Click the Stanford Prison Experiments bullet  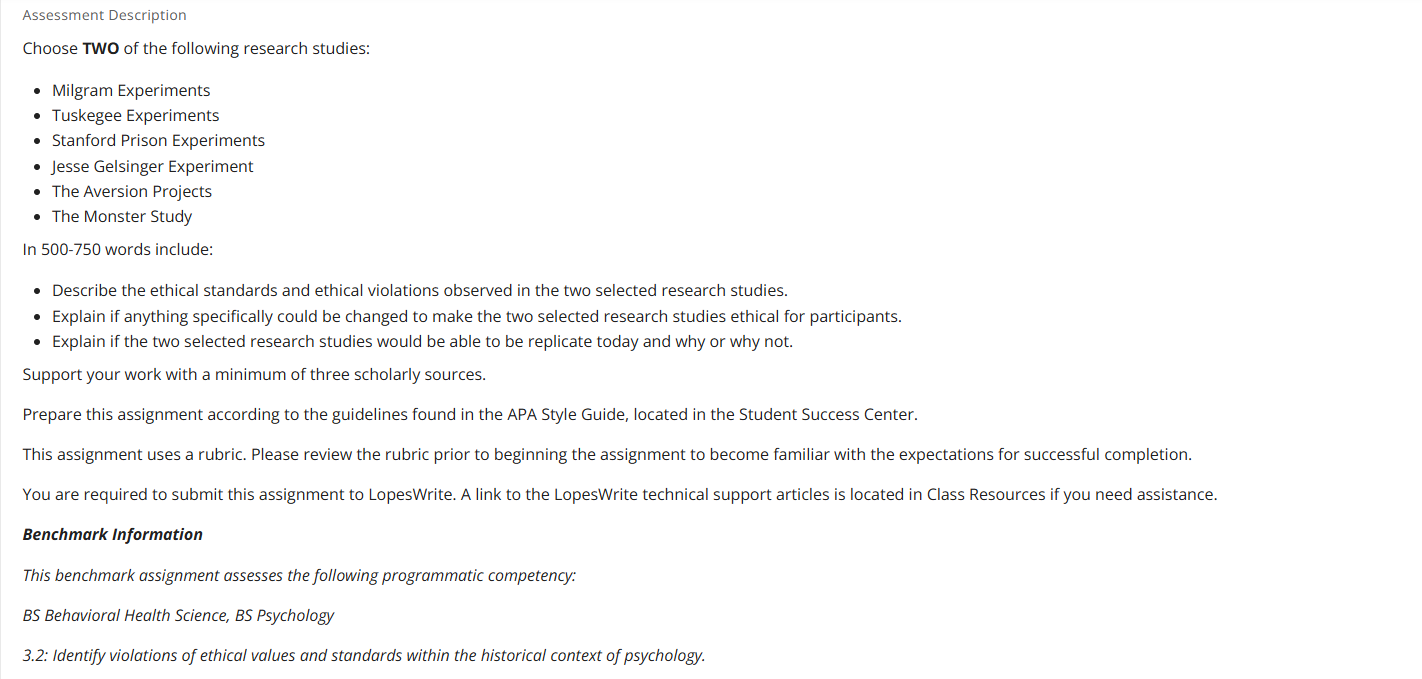click(158, 140)
